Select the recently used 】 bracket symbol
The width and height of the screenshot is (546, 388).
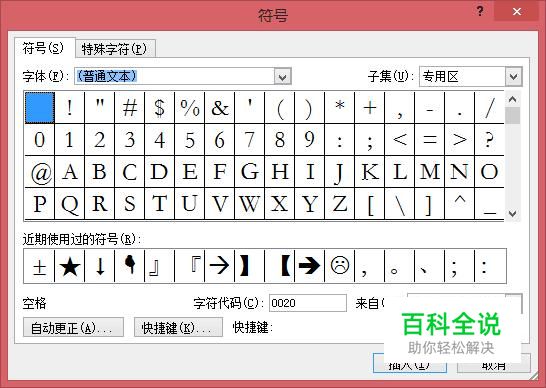(249, 266)
